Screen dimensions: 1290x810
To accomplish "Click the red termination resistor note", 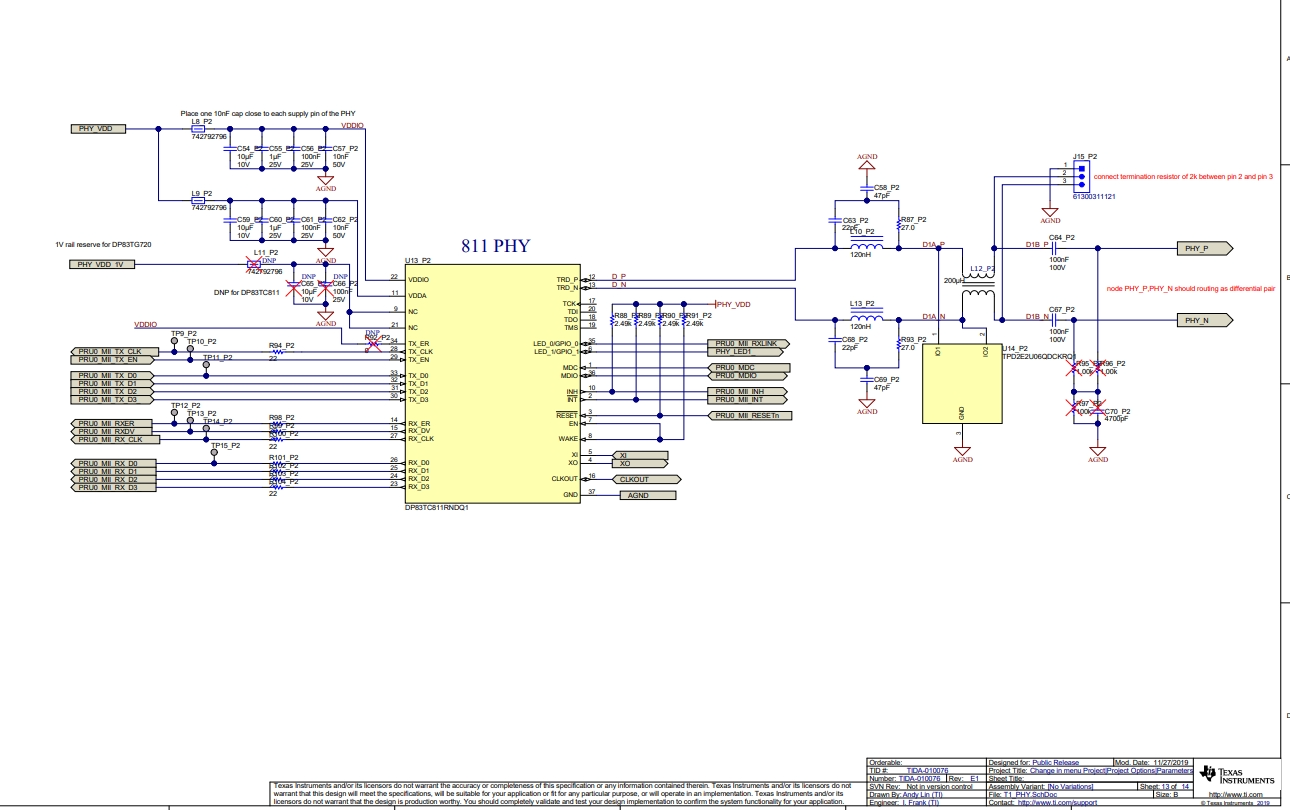I will [1183, 176].
